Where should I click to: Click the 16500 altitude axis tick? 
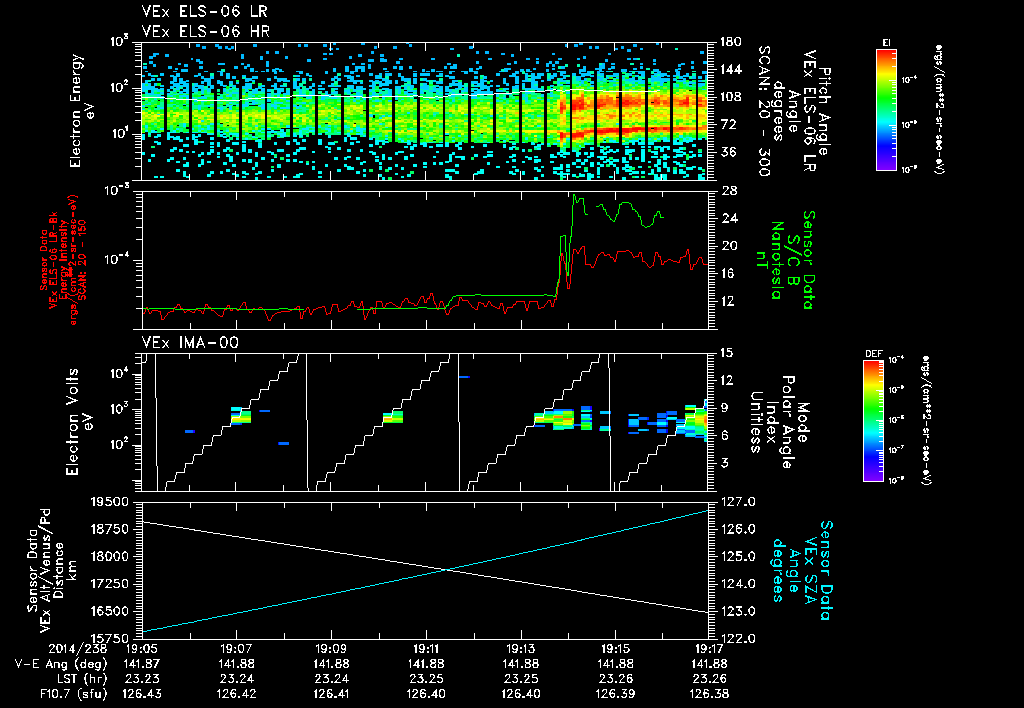coord(110,611)
